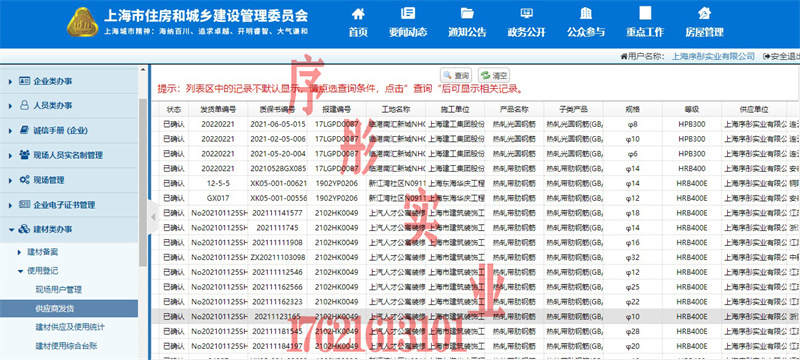Select the cell 2021-02-05-006

tap(278, 139)
